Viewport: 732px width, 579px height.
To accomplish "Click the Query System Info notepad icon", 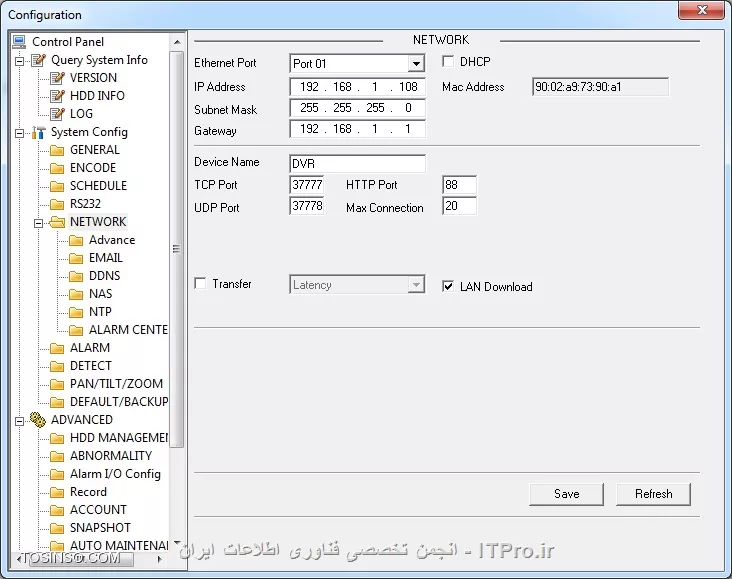I will pyautogui.click(x=39, y=60).
